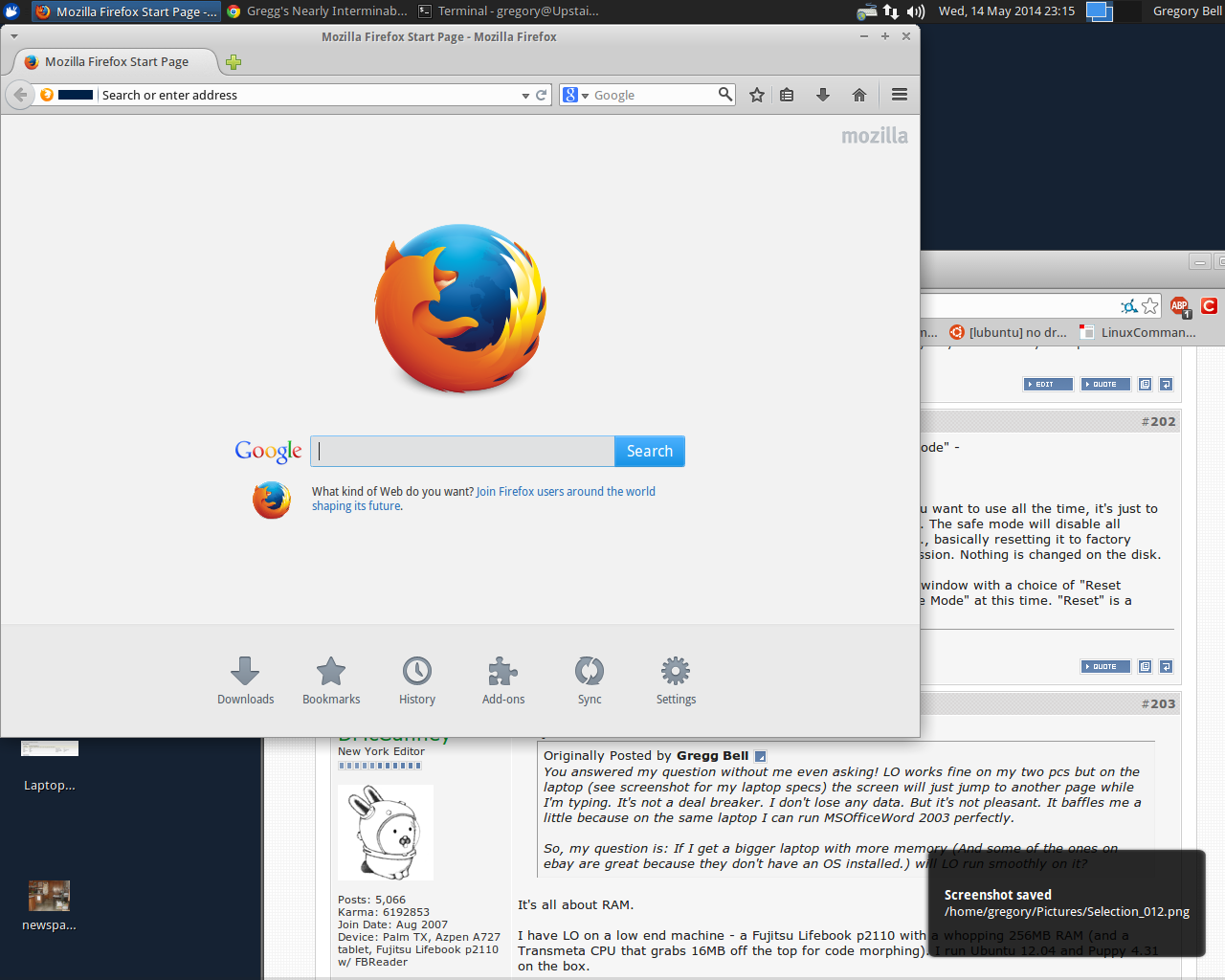Click the quick reply icon beside the EDIT button
The image size is (1225, 980).
point(1166,384)
